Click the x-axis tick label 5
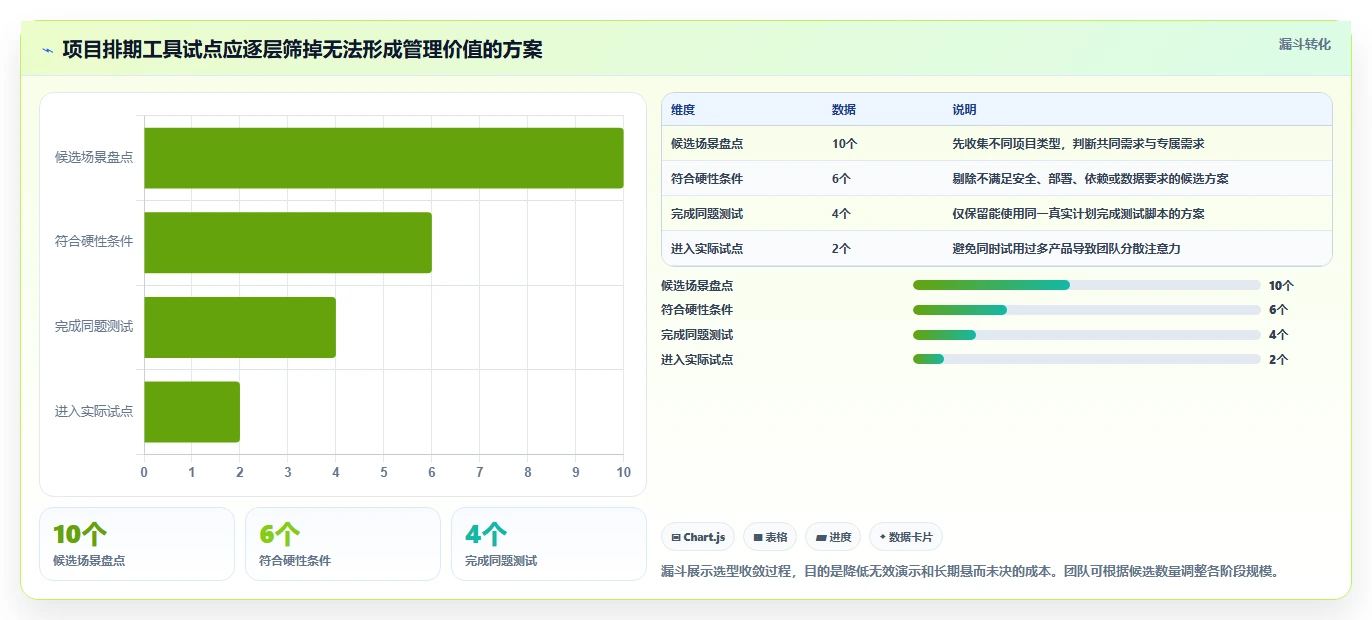Screen dimensions: 1372x620 384,472
